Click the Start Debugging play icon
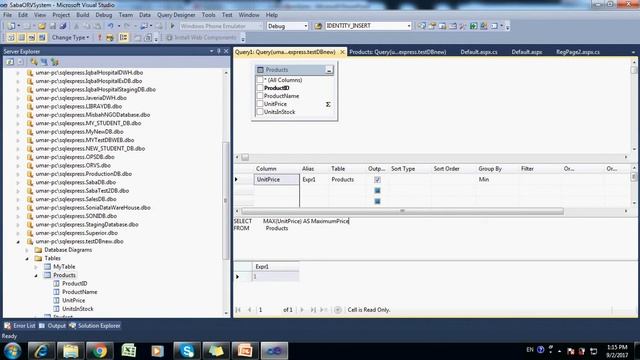Image resolution: width=640 pixels, height=360 pixels. pos(172,26)
